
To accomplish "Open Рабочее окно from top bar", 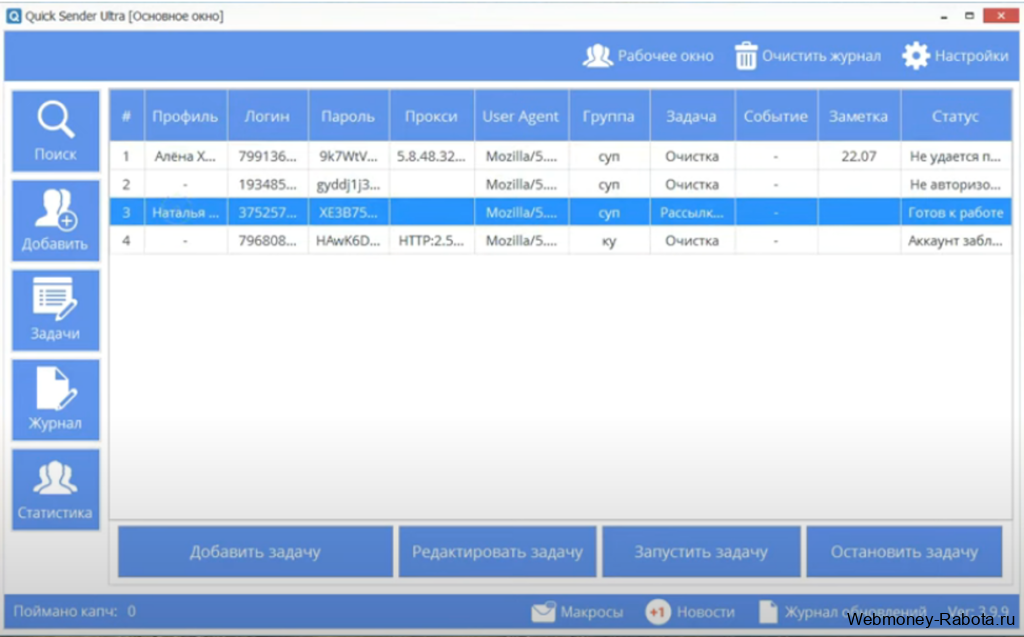I will (648, 56).
